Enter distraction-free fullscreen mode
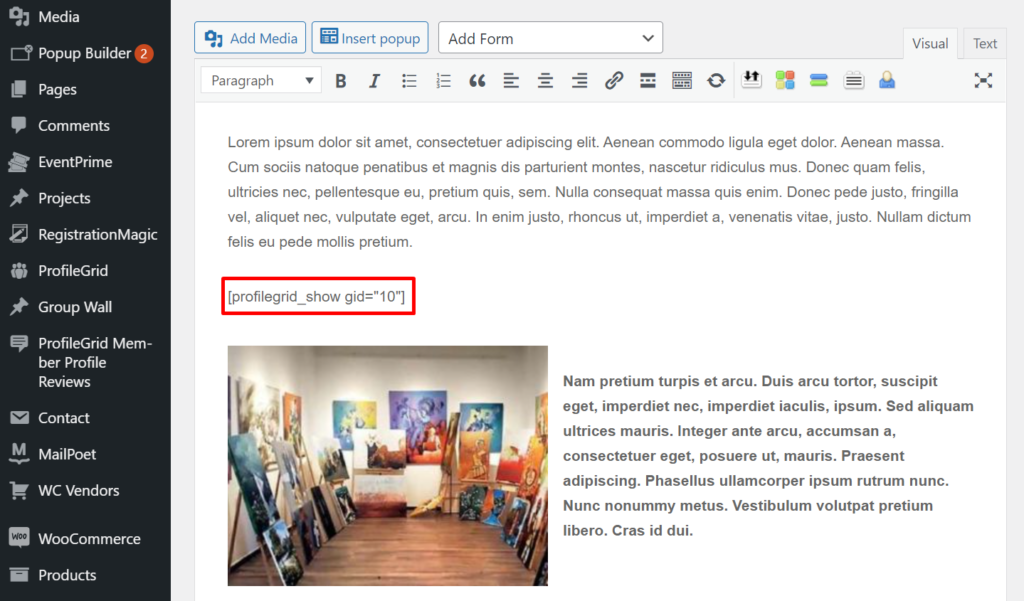 [x=983, y=81]
